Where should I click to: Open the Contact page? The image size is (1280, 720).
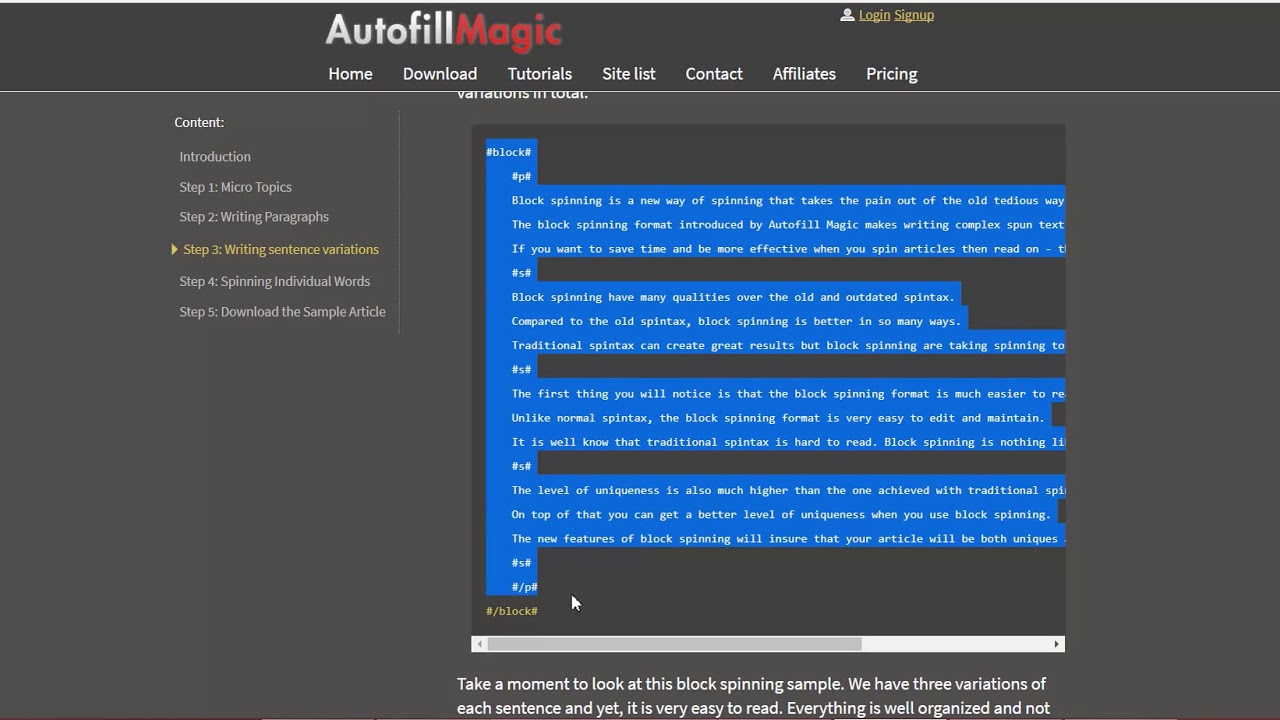click(714, 74)
